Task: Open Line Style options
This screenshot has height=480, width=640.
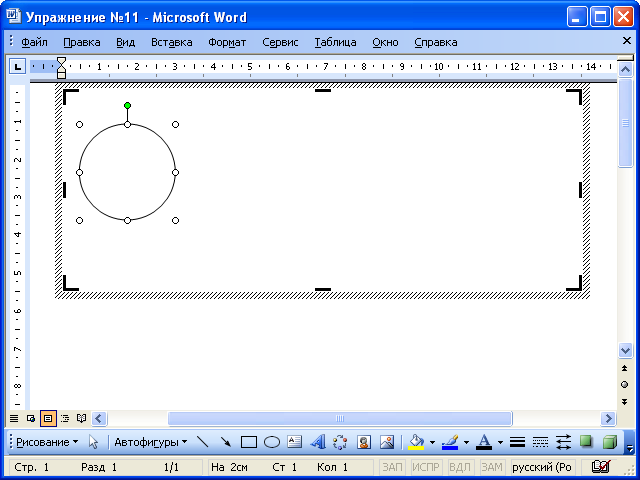Action: [x=517, y=442]
